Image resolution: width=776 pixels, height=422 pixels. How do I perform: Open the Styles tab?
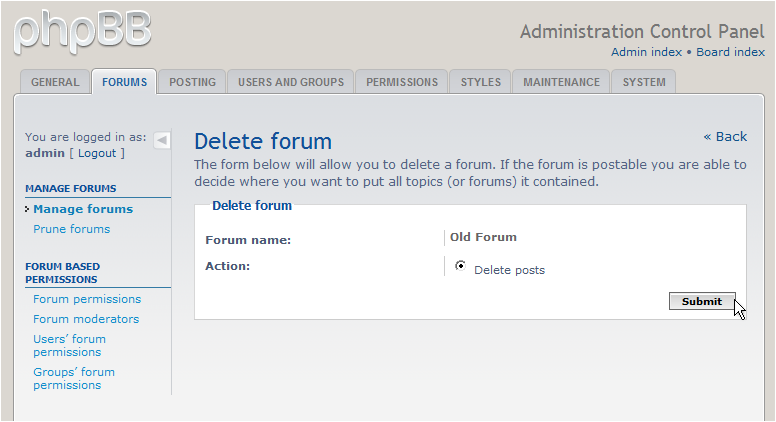pyautogui.click(x=481, y=82)
